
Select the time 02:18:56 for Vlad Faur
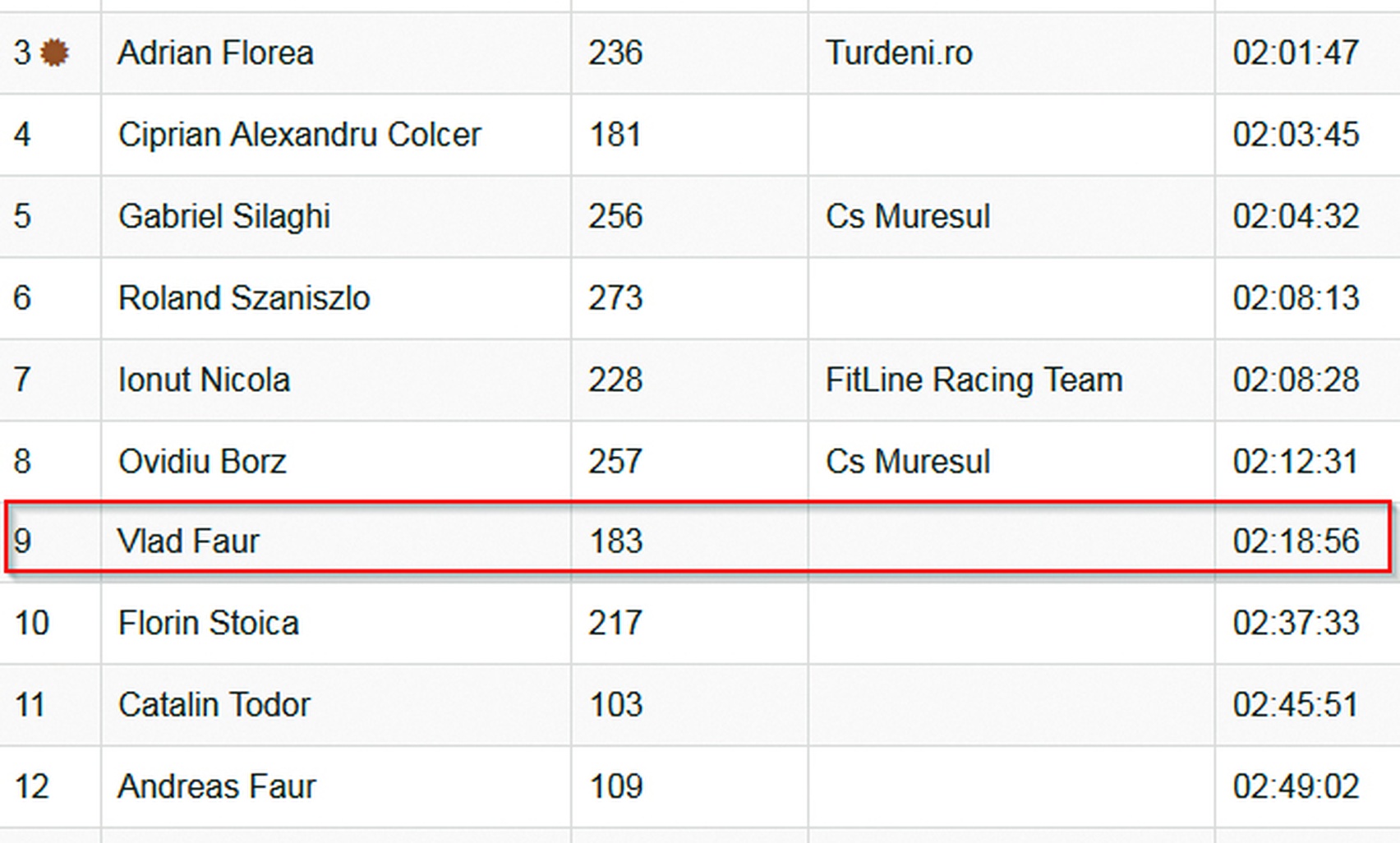pos(1296,541)
